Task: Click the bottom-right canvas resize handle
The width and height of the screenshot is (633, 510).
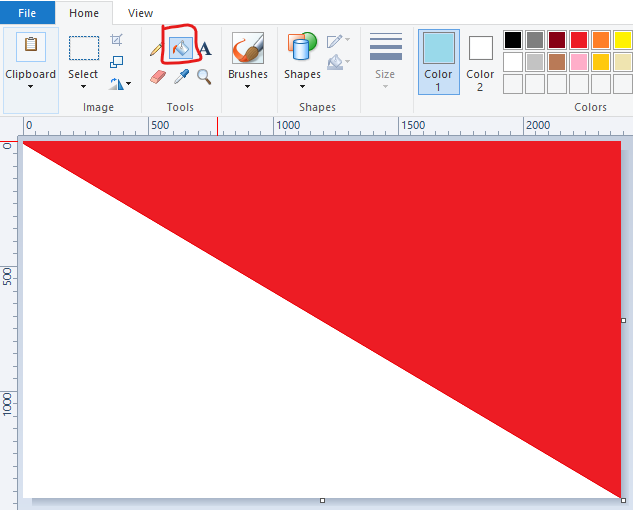Action: point(623,500)
